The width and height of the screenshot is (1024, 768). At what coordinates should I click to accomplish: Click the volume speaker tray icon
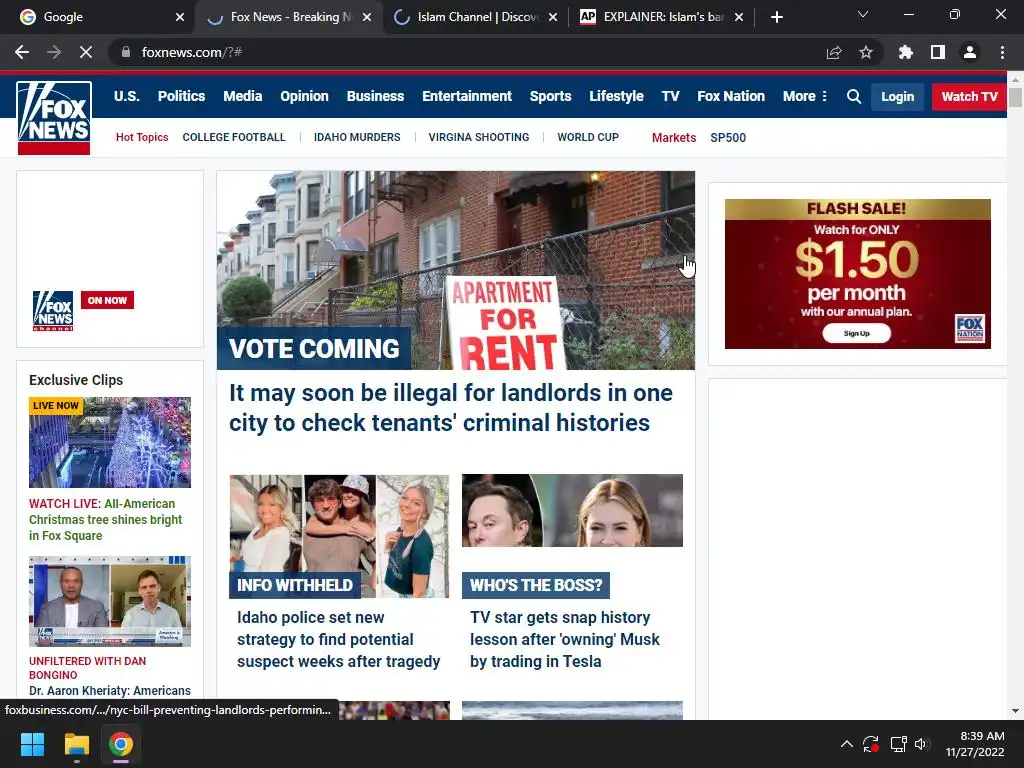(x=921, y=744)
